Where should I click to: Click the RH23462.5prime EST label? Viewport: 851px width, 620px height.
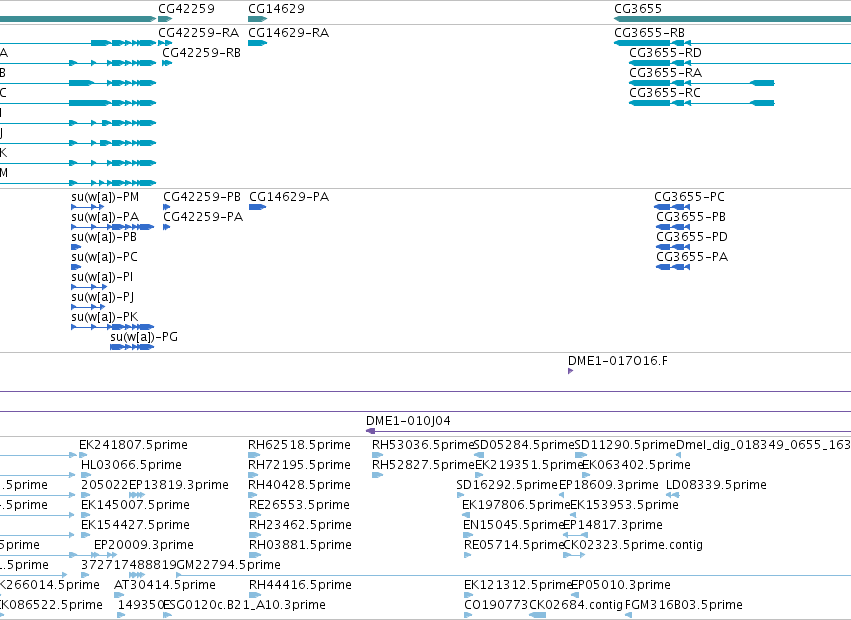tap(300, 525)
